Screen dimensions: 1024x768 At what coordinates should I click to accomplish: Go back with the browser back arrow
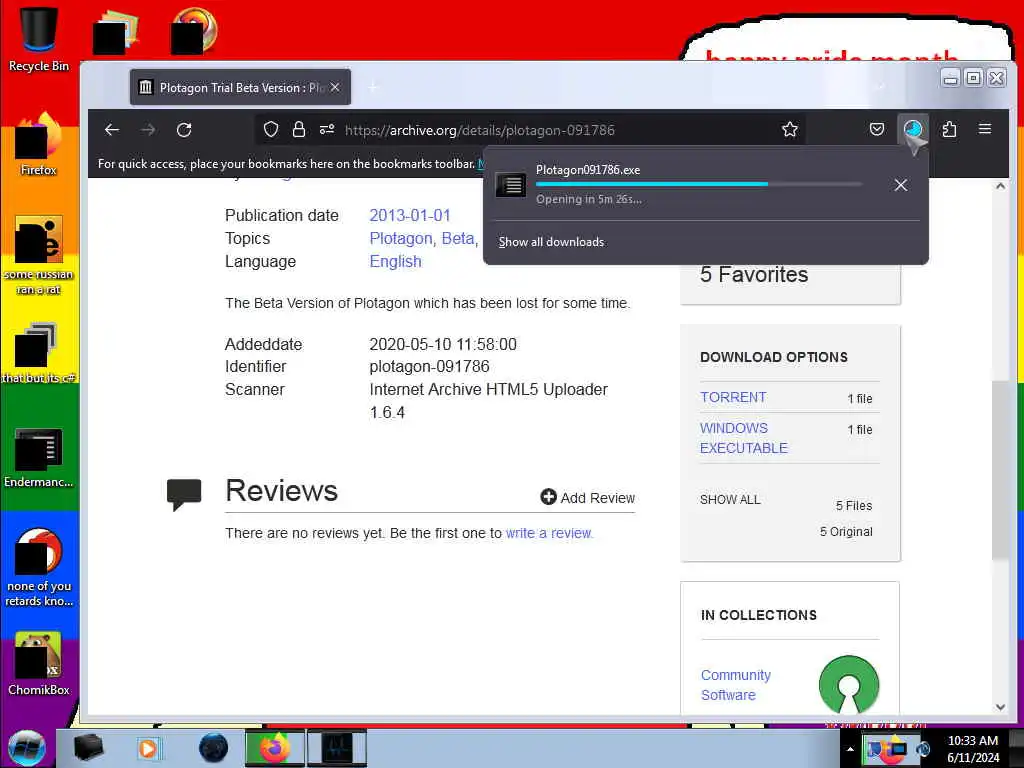[112, 130]
